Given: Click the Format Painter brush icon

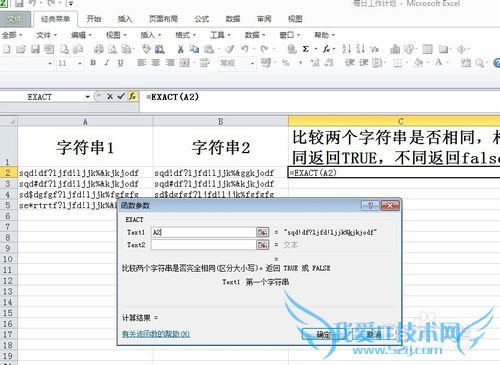Looking at the screenshot, I should [x=230, y=49].
